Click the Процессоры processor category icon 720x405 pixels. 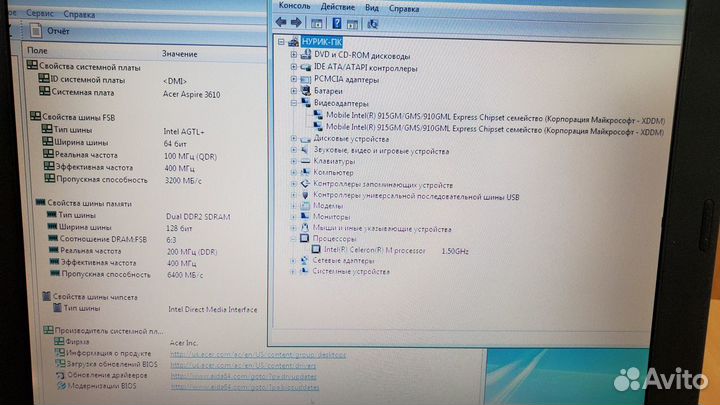pos(304,238)
